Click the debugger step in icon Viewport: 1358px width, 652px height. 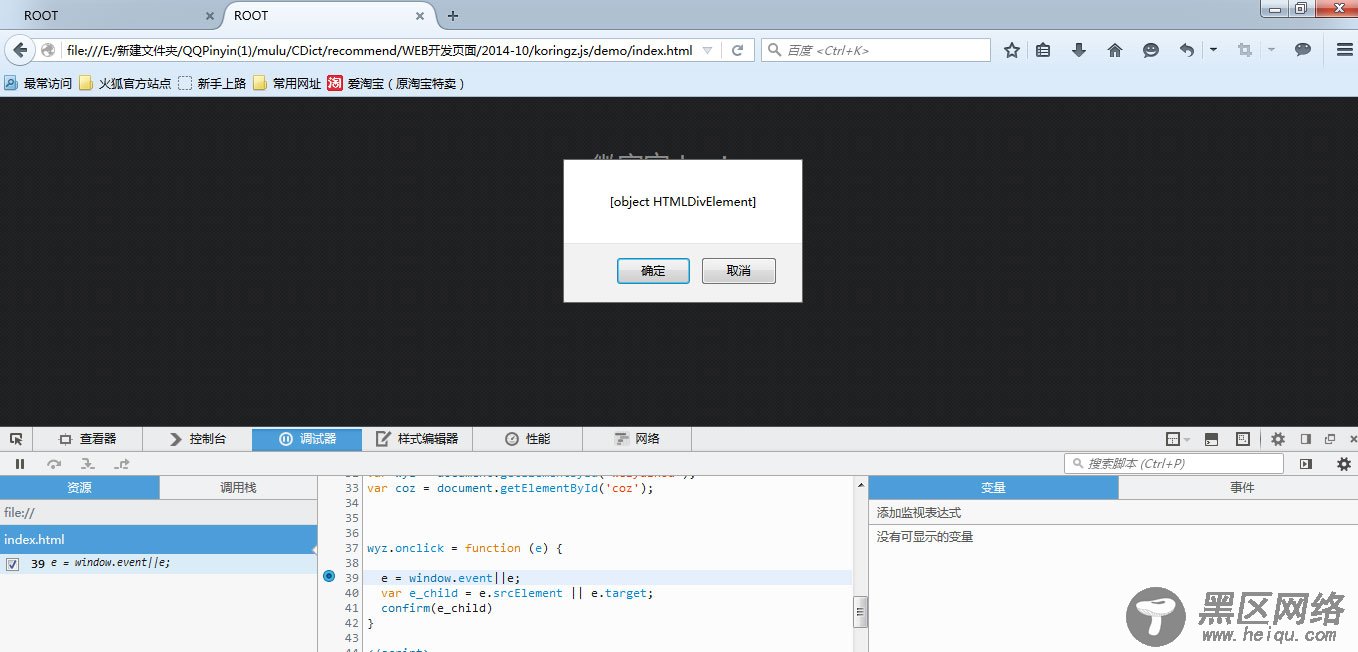coord(88,464)
